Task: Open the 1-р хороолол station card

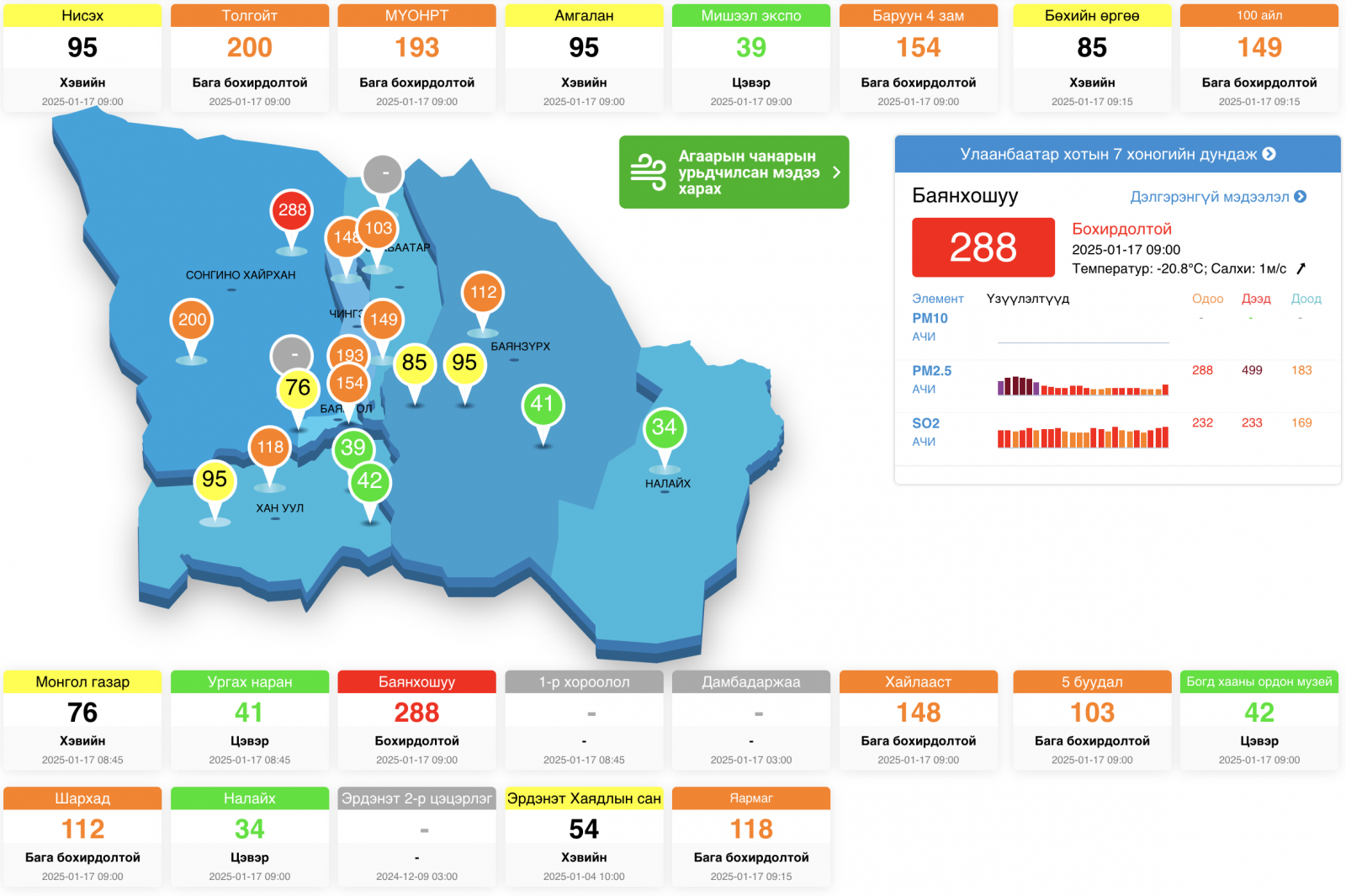Action: tap(584, 720)
